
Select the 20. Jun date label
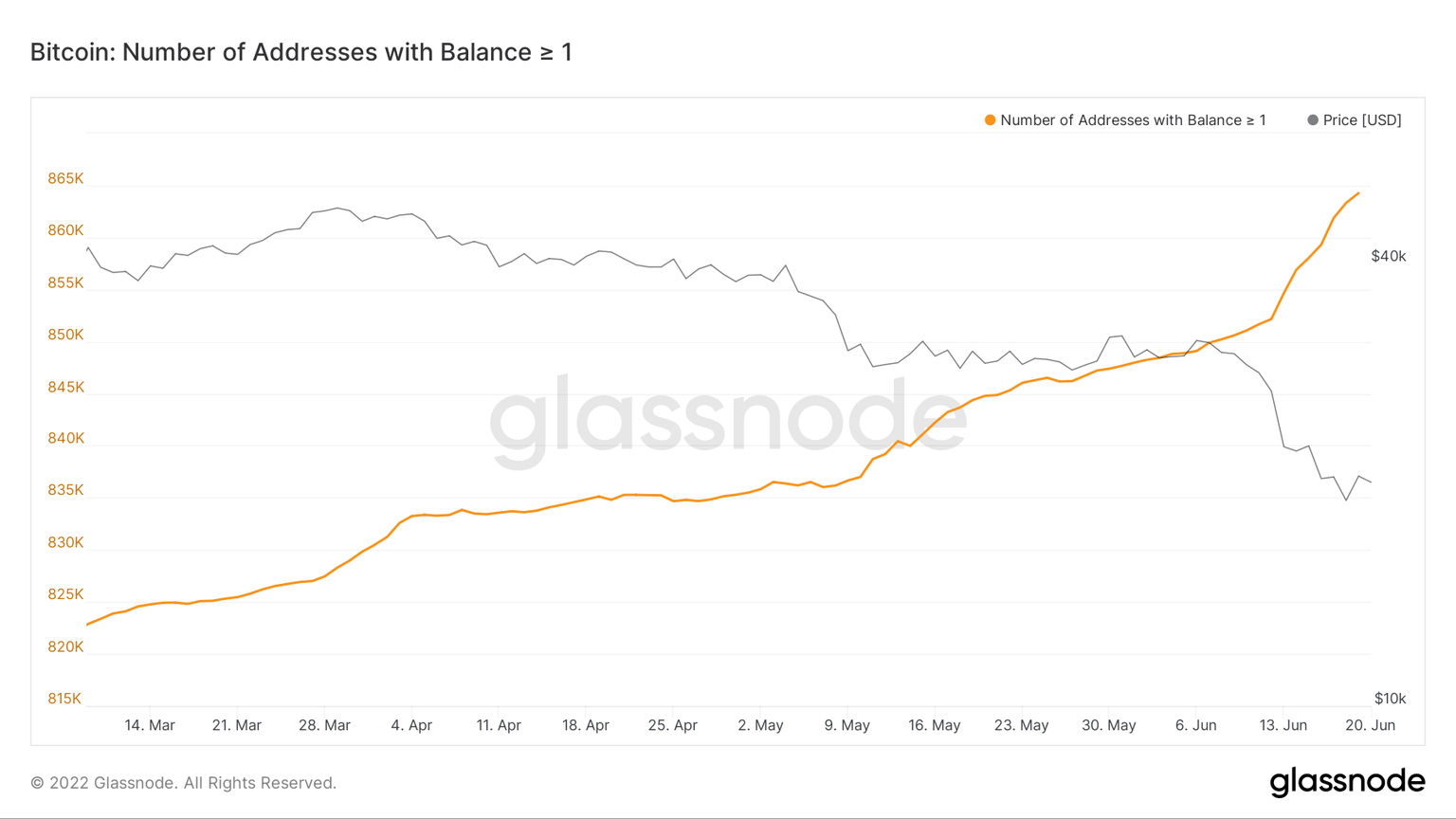(1371, 725)
